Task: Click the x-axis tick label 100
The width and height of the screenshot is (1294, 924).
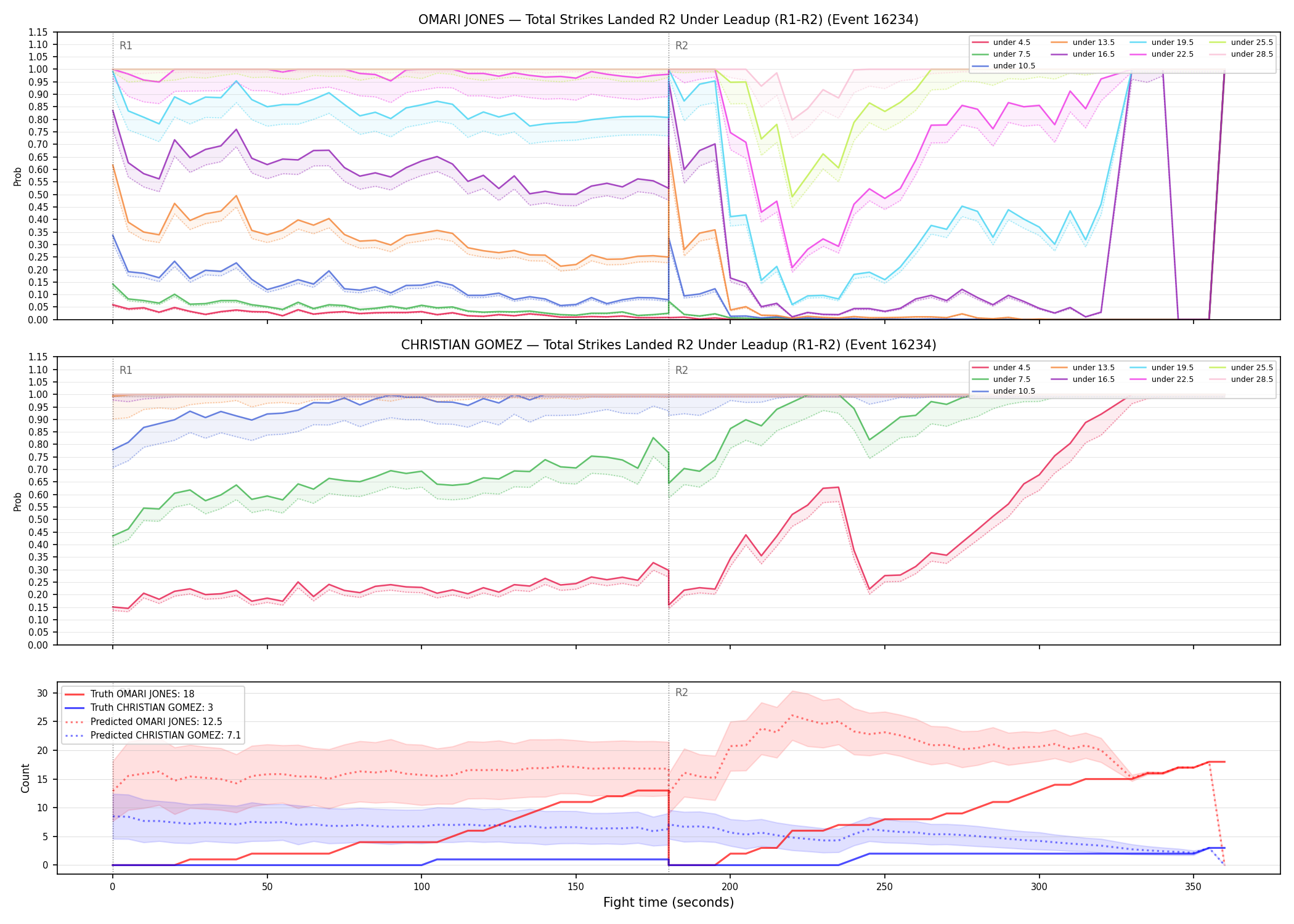Action: click(x=421, y=887)
